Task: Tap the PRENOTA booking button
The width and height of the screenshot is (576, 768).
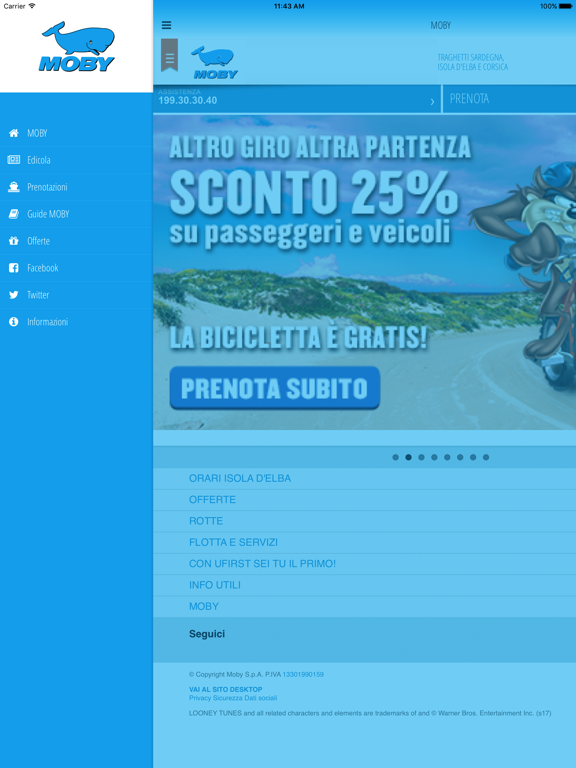Action: coord(509,99)
